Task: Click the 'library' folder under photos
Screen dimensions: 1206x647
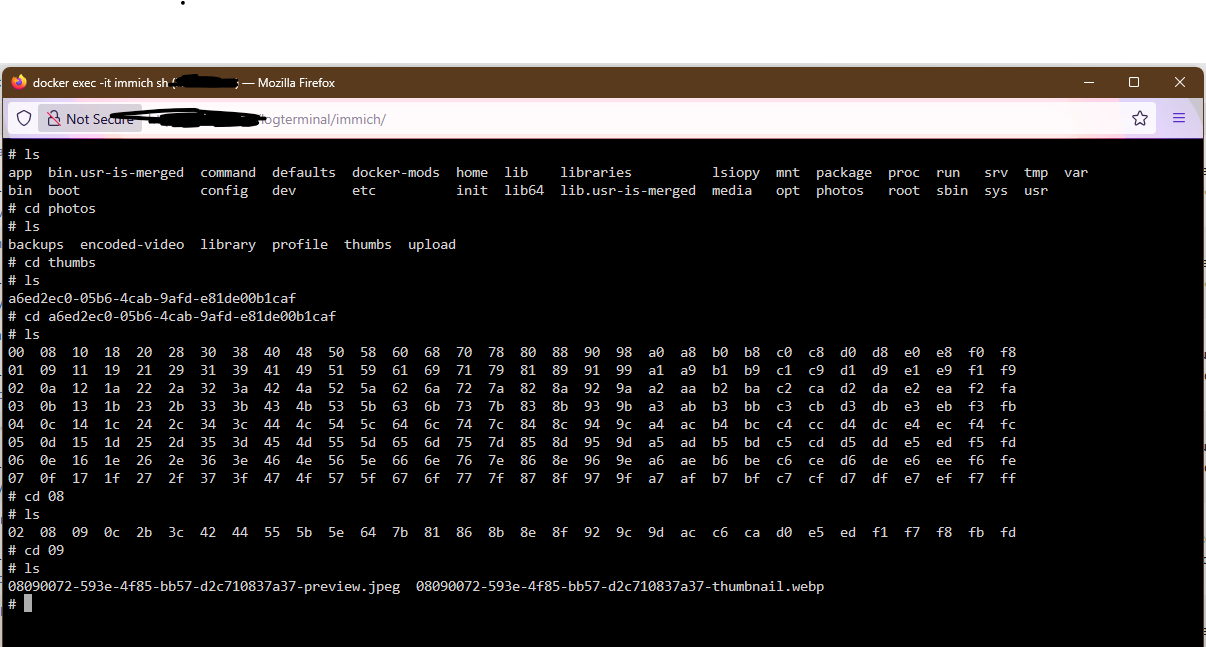Action: 228,245
